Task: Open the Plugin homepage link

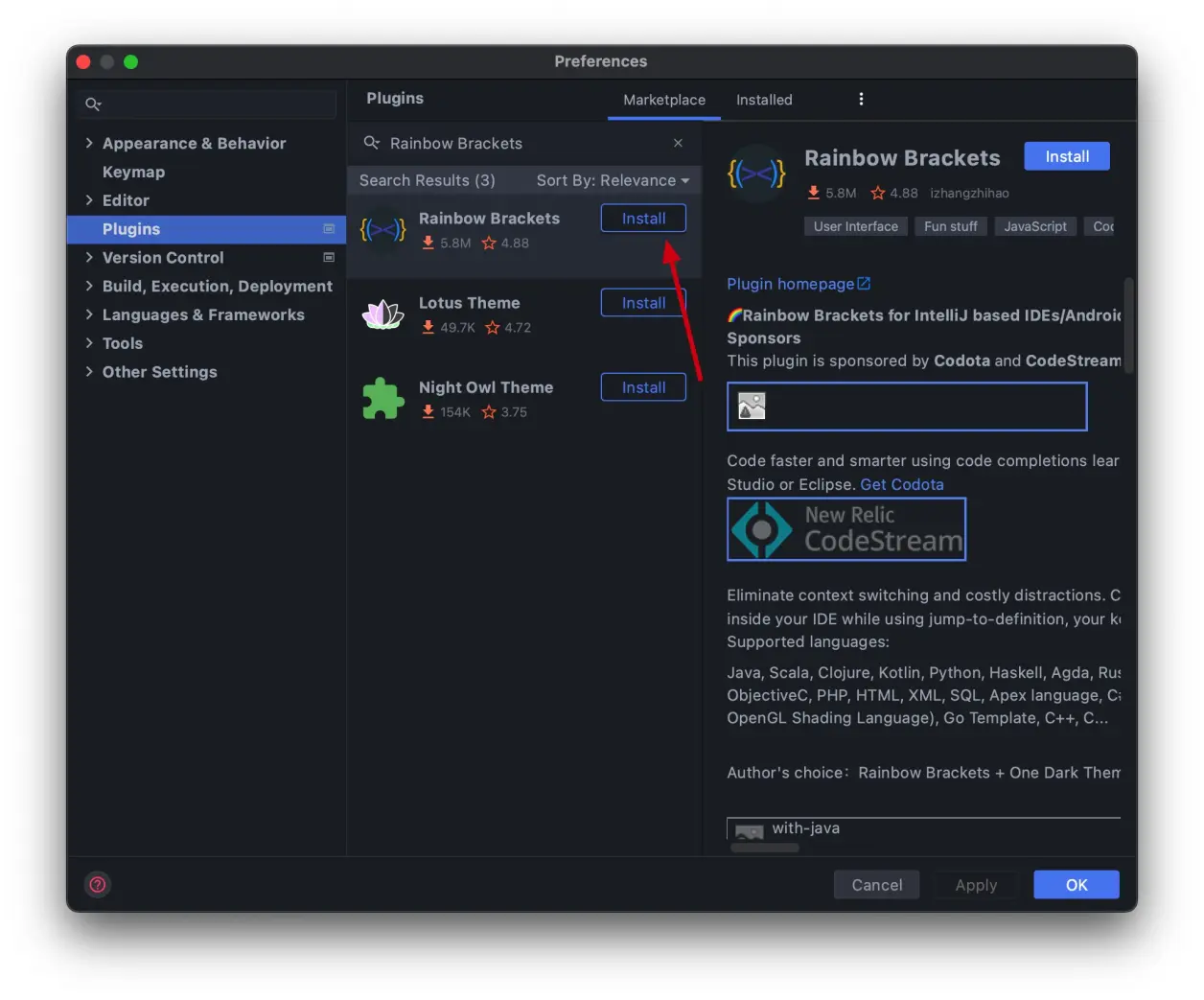Action: tap(790, 284)
